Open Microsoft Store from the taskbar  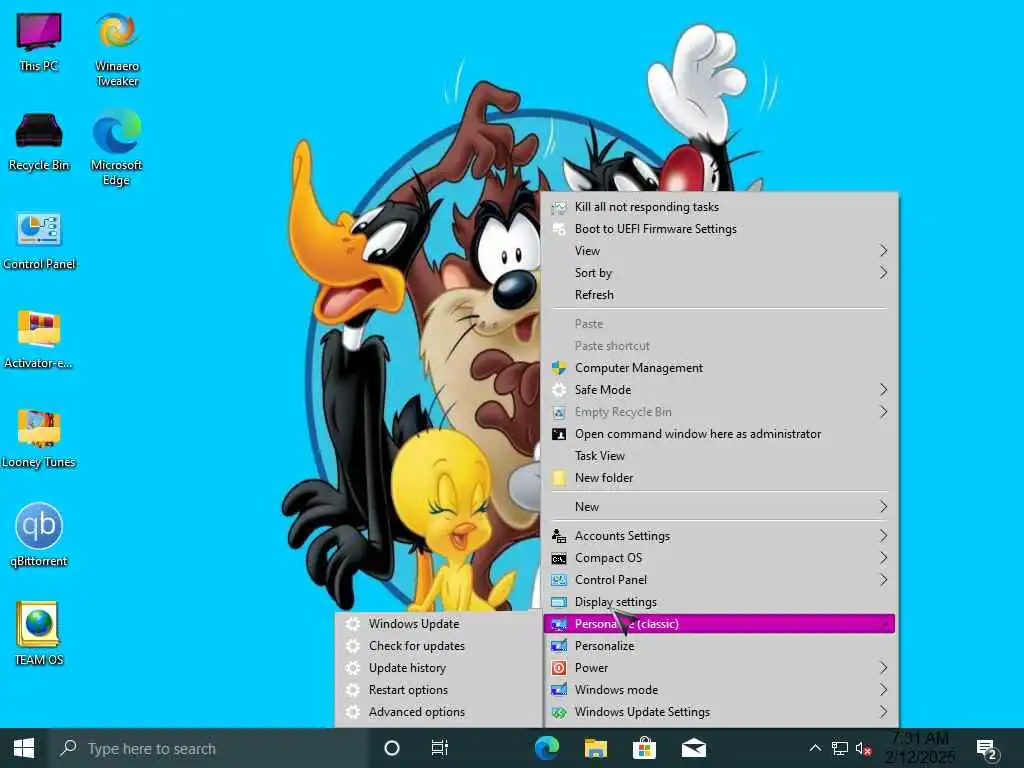(x=644, y=748)
